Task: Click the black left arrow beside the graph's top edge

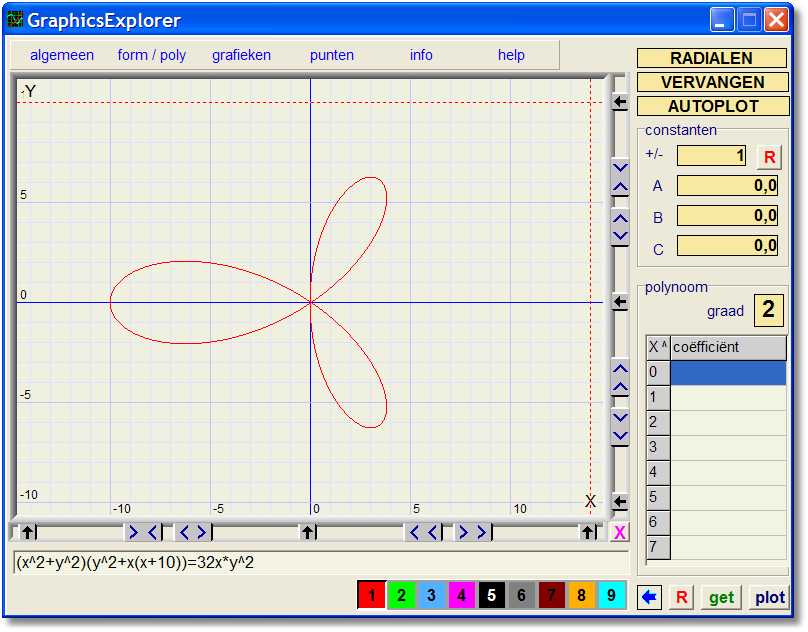Action: pos(620,103)
